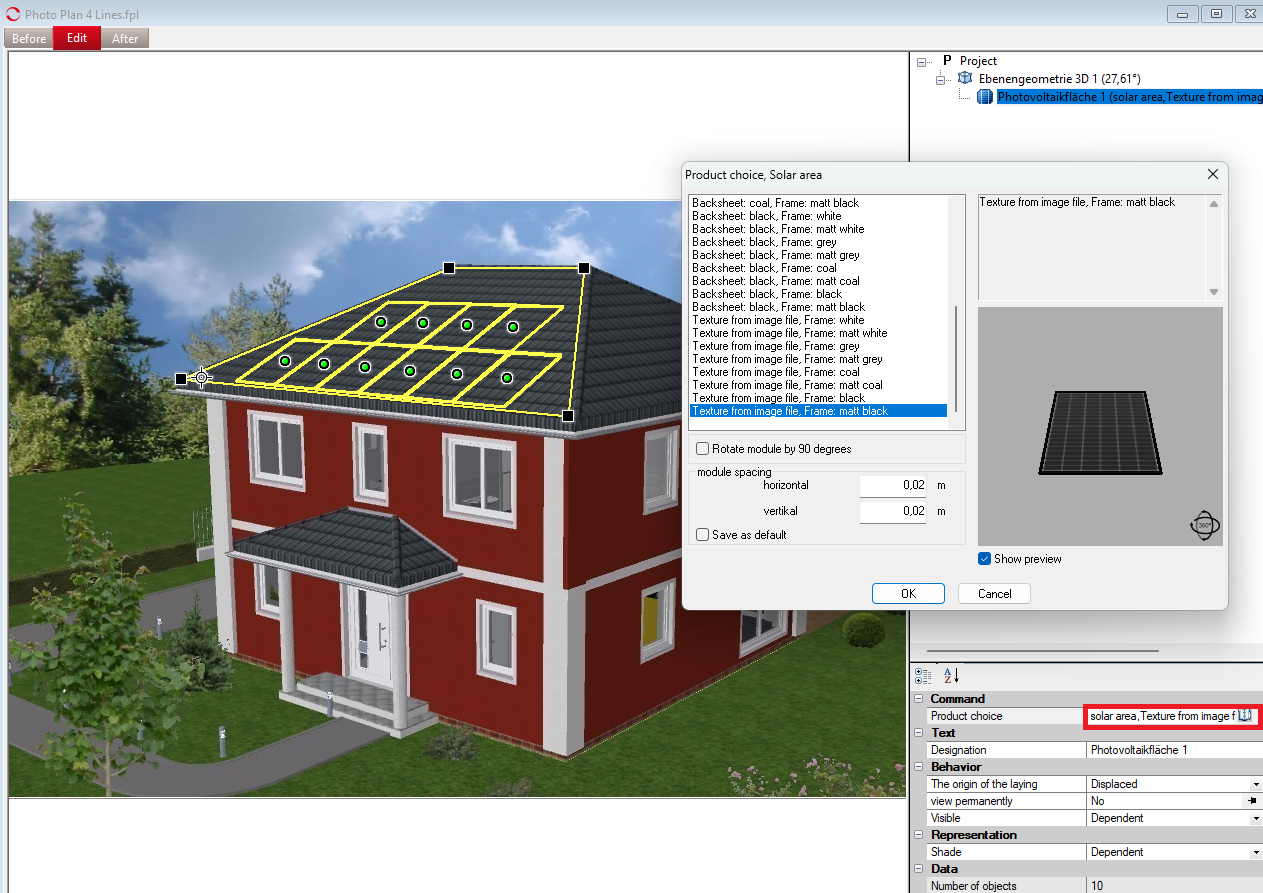Click the categorized view icon in properties panel
Screen dimensions: 1263x893
922,676
